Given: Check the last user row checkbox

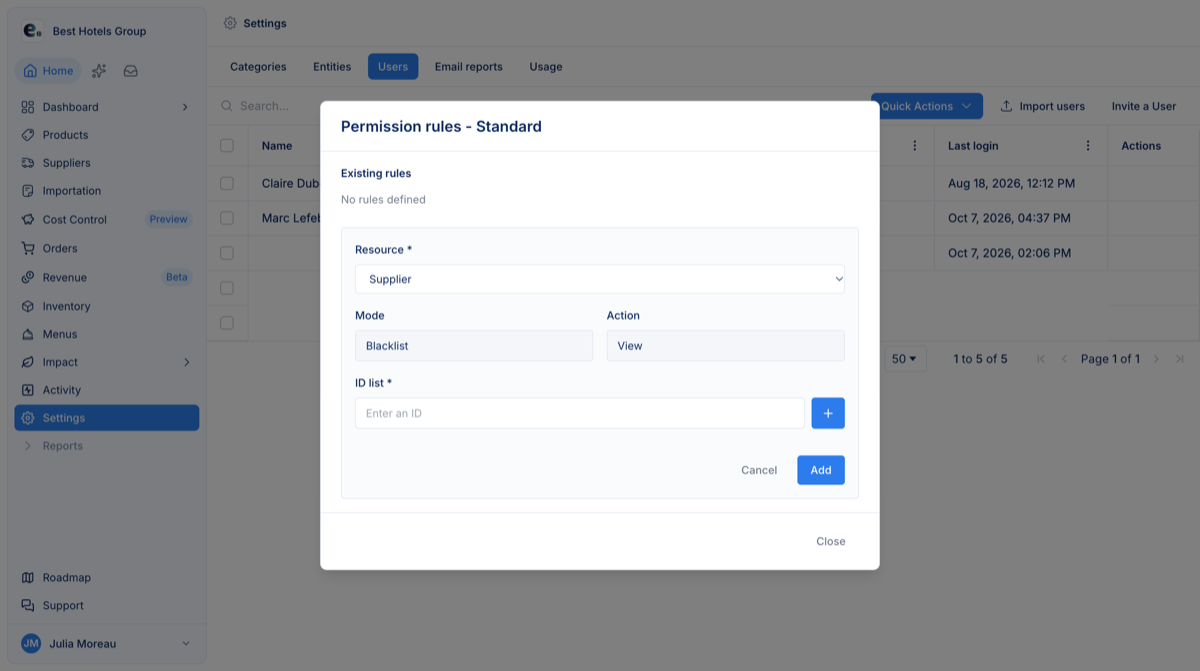Looking at the screenshot, I should [x=227, y=323].
